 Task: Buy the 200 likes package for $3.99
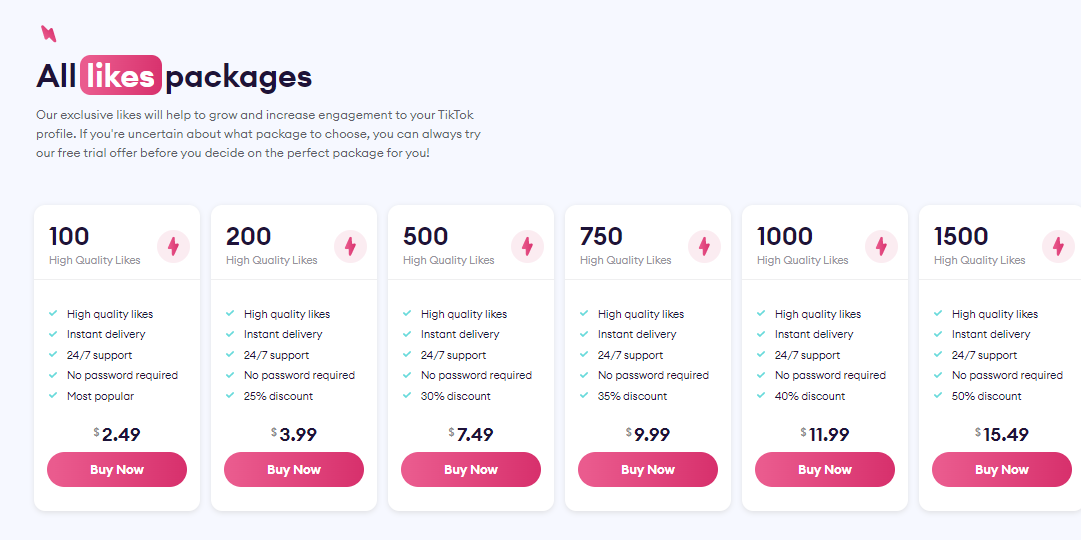294,470
